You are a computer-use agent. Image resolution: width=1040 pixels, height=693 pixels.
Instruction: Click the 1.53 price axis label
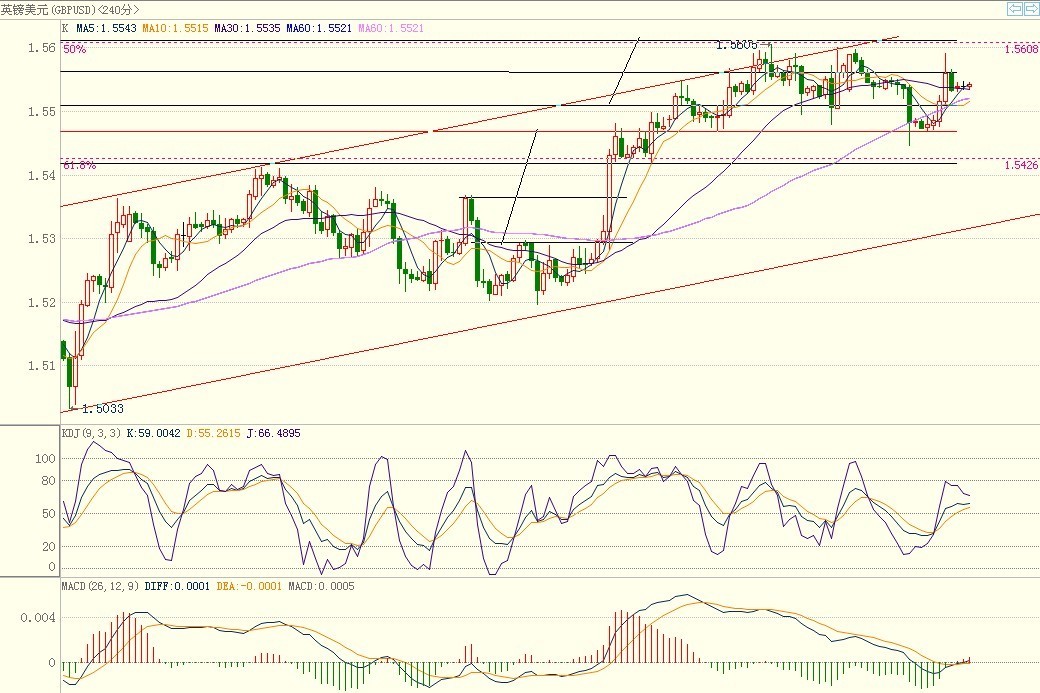pyautogui.click(x=41, y=238)
